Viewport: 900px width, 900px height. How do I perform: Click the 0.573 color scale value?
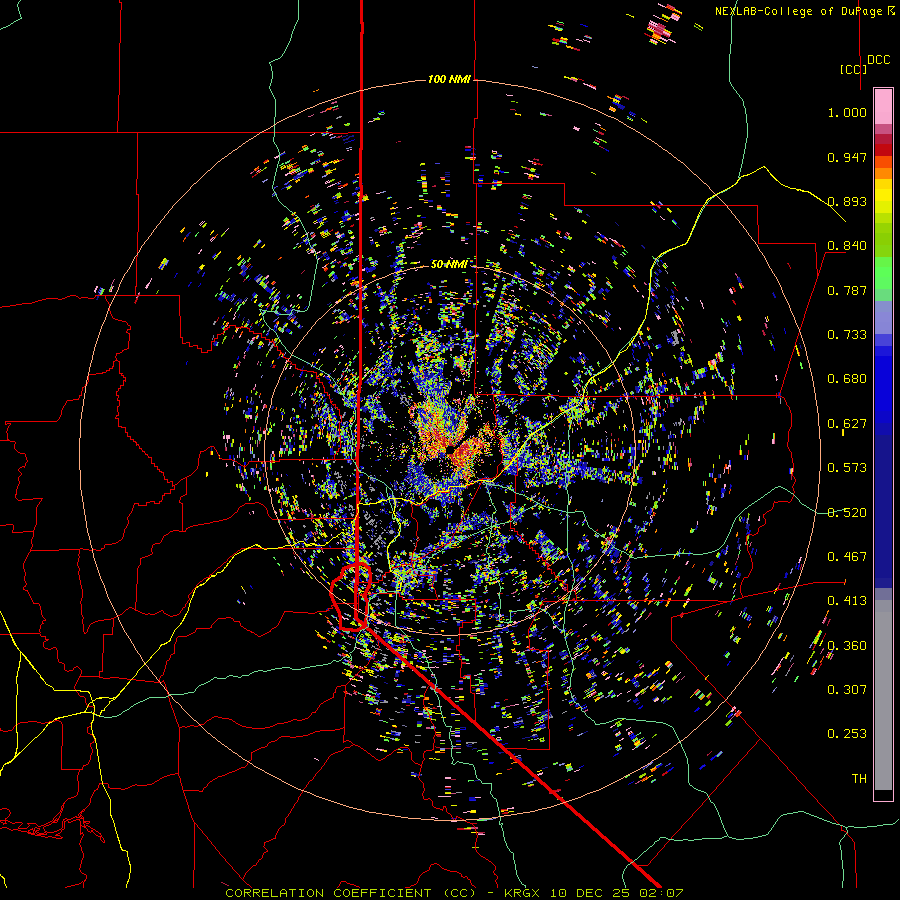click(847, 468)
